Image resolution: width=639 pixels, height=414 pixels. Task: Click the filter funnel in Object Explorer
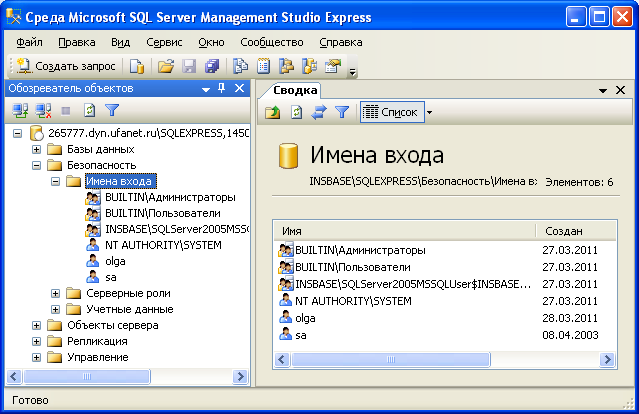point(112,110)
